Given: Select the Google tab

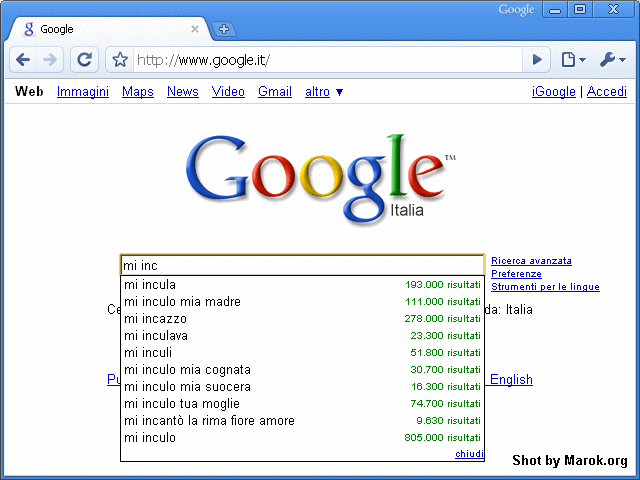Looking at the screenshot, I should tap(108, 29).
